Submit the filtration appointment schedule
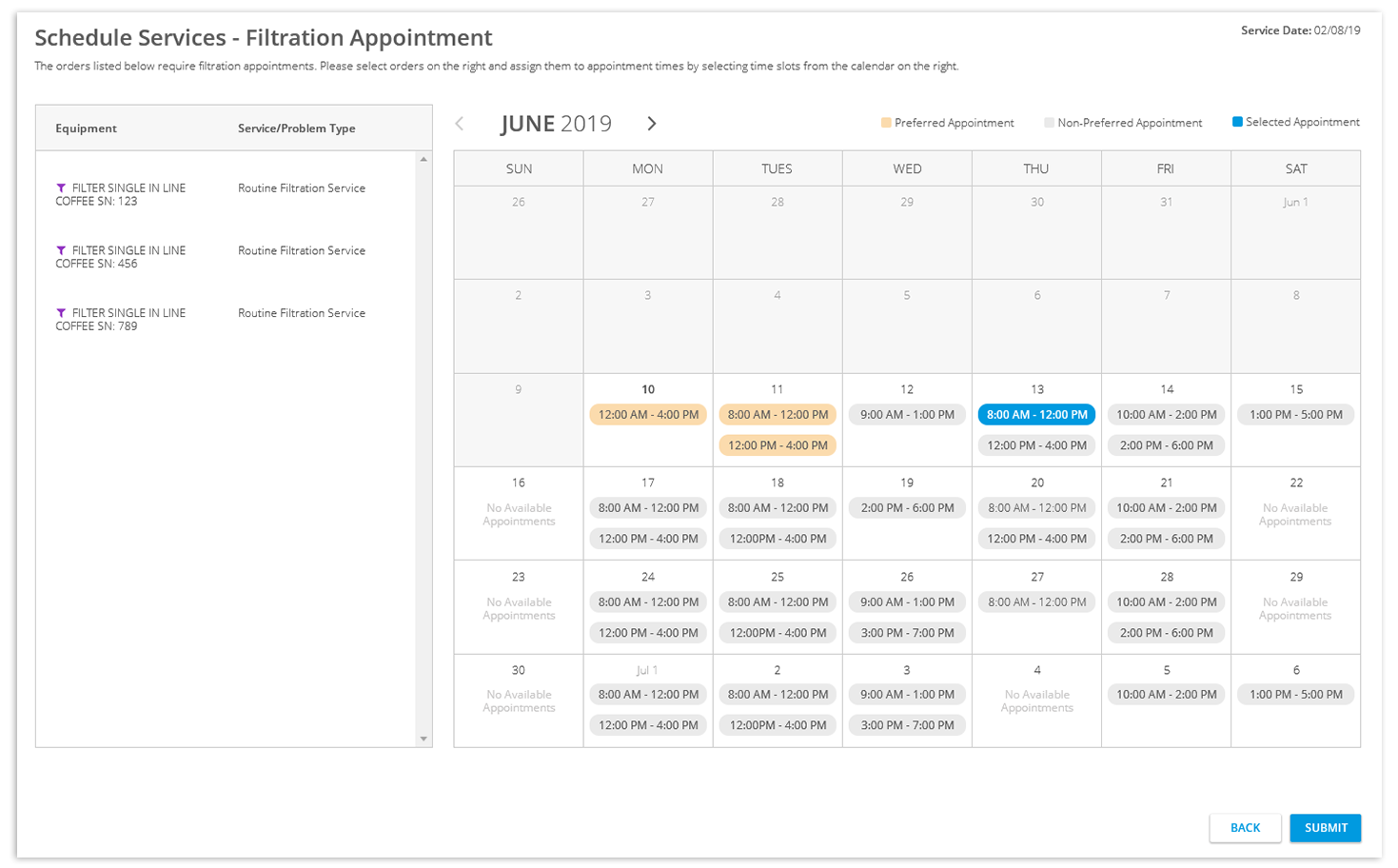Image resolution: width=1398 pixels, height=868 pixels. click(x=1326, y=828)
